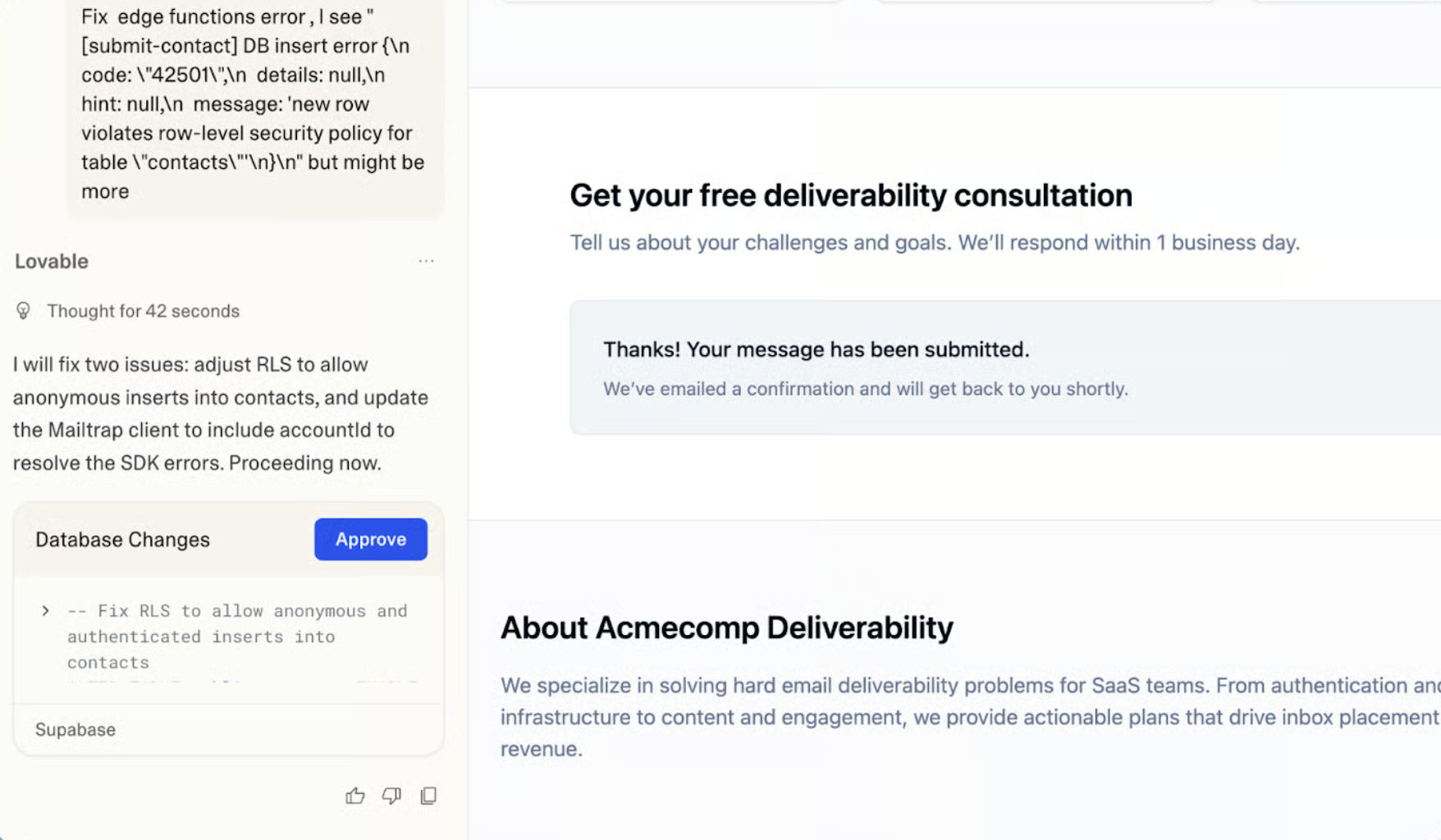Viewport: 1441px width, 840px height.
Task: Click the Acmecomp description paragraph
Action: click(968, 717)
